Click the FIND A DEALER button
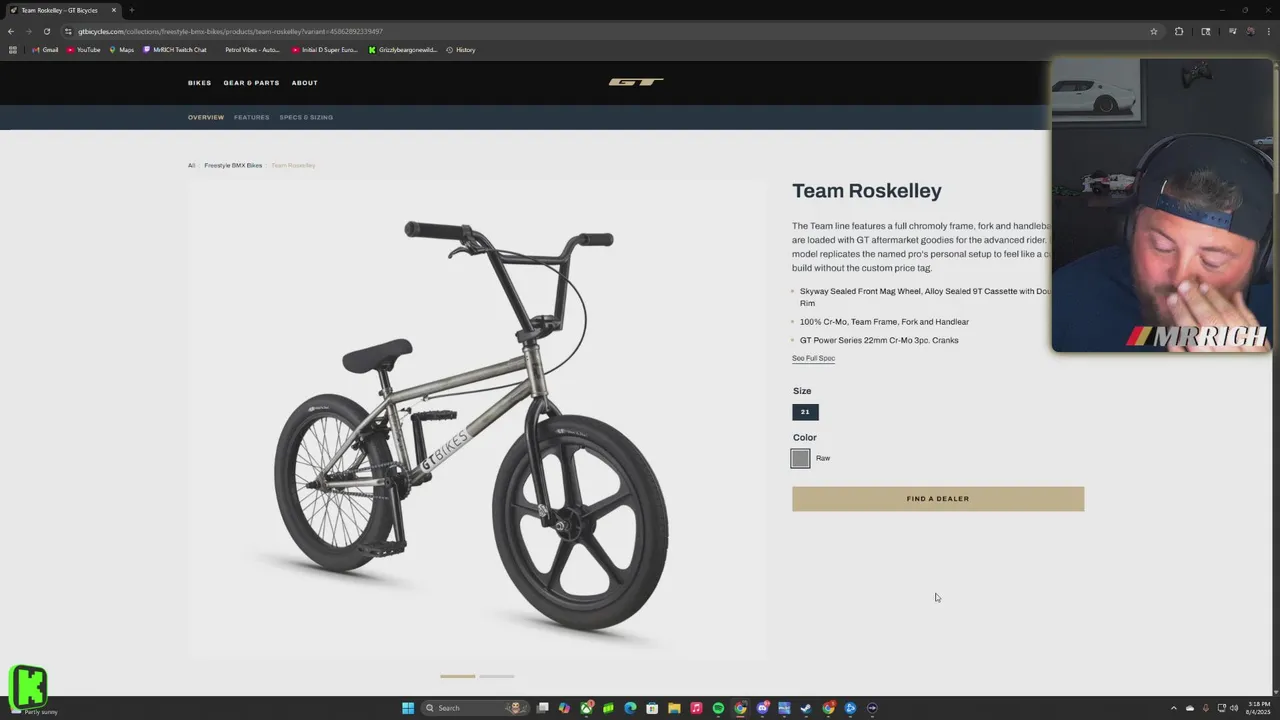1280x720 pixels. pos(938,499)
